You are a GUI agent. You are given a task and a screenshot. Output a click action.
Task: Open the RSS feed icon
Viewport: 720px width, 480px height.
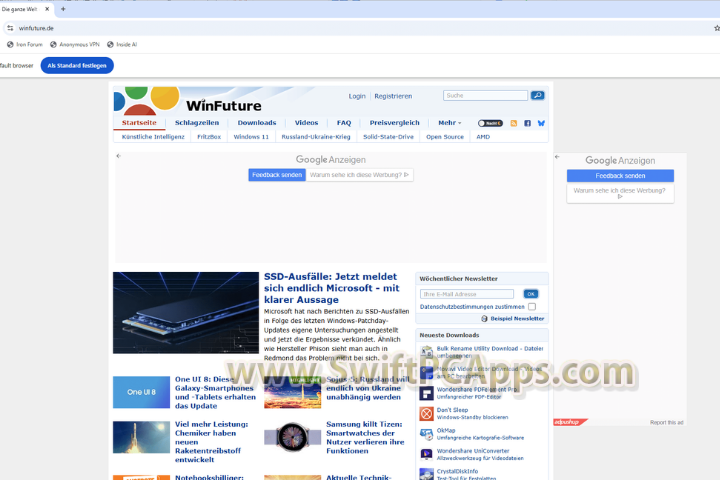[x=514, y=123]
